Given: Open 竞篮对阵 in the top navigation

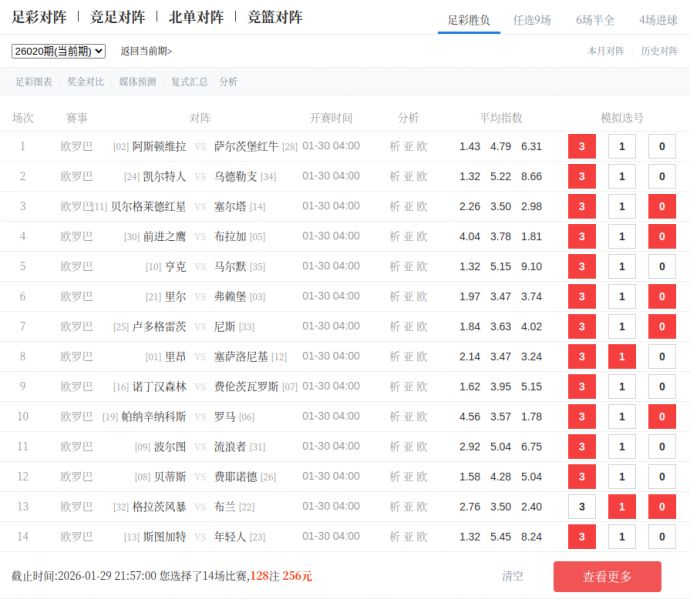Looking at the screenshot, I should pos(275,17).
